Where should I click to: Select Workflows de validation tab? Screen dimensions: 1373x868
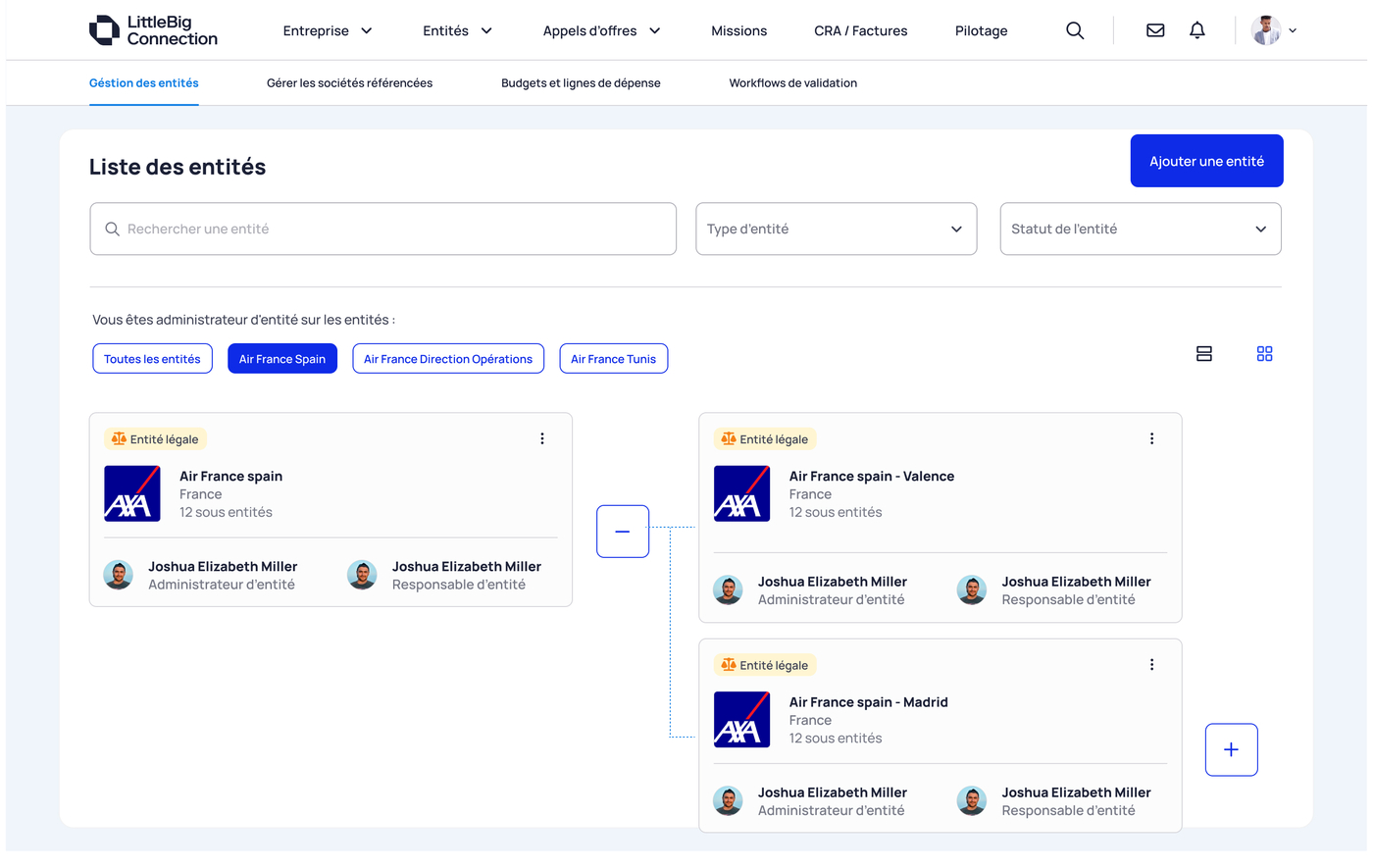pos(793,83)
